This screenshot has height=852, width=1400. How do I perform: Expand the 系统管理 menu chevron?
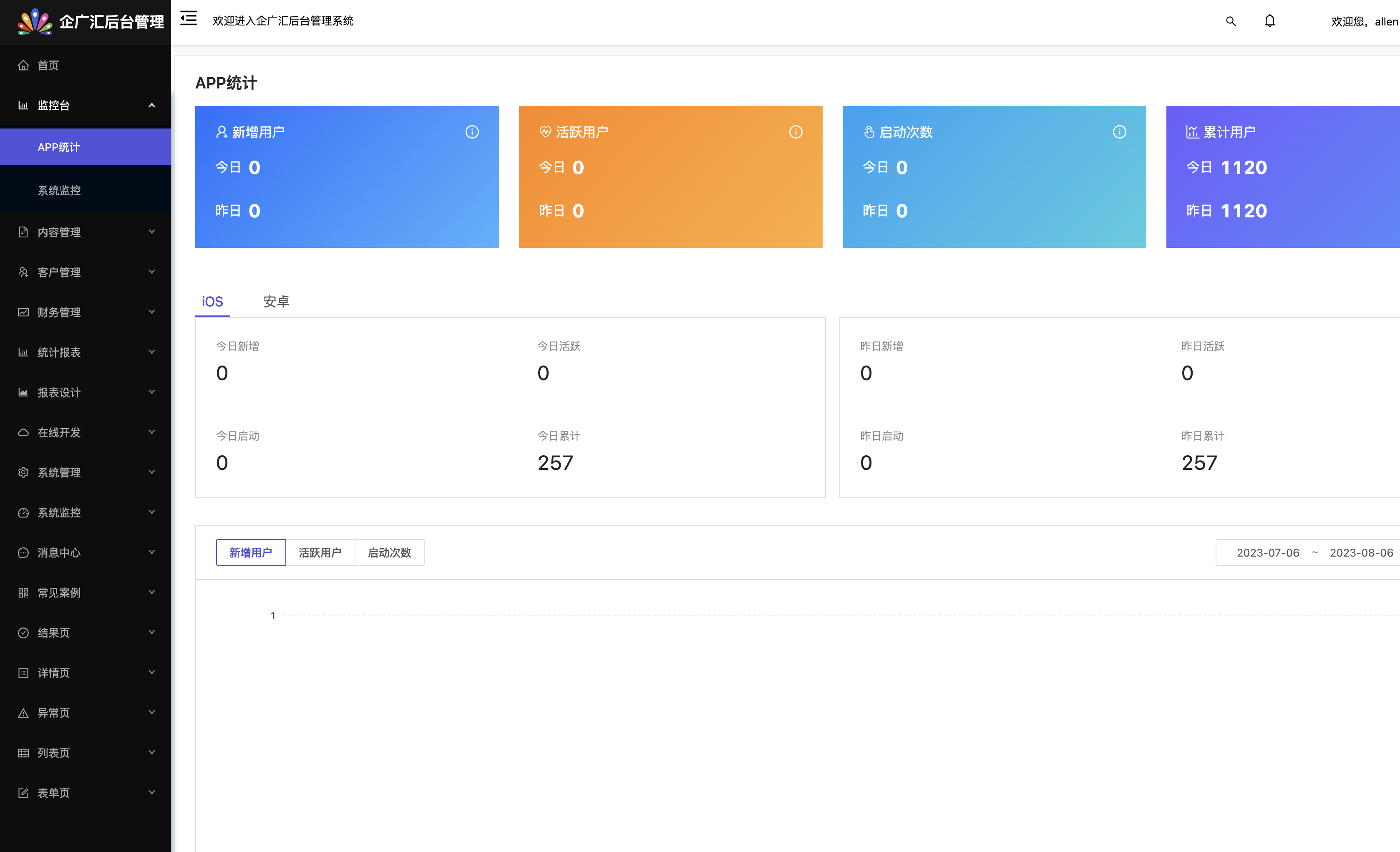[152, 472]
